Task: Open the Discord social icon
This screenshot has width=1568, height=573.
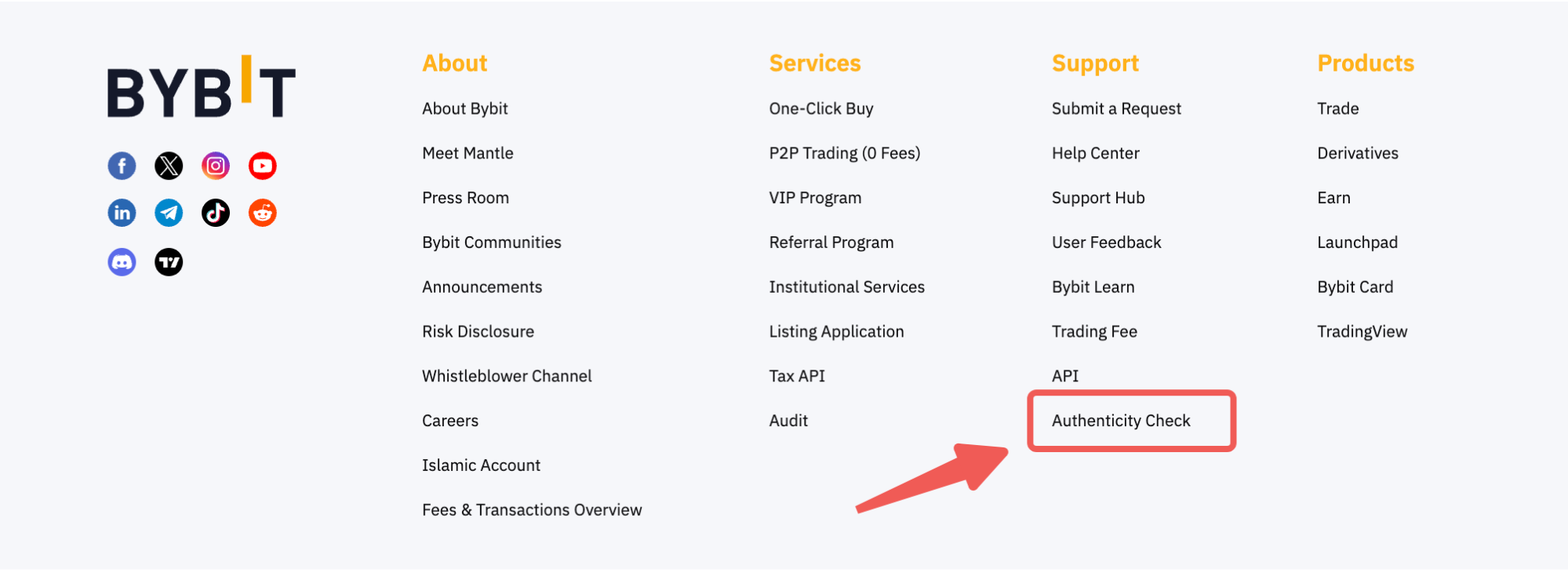Action: click(x=122, y=262)
